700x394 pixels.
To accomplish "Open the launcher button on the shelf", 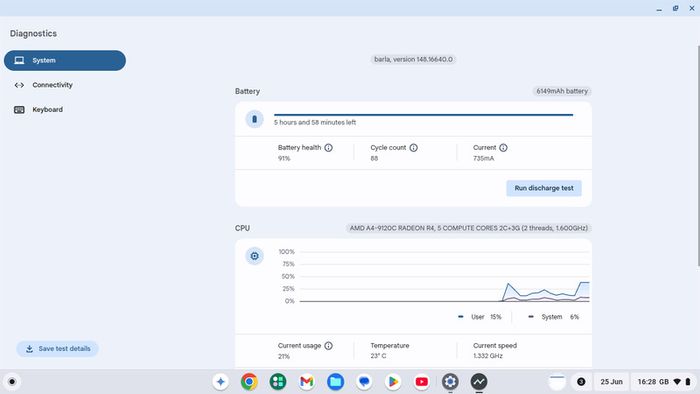I will (x=12, y=382).
